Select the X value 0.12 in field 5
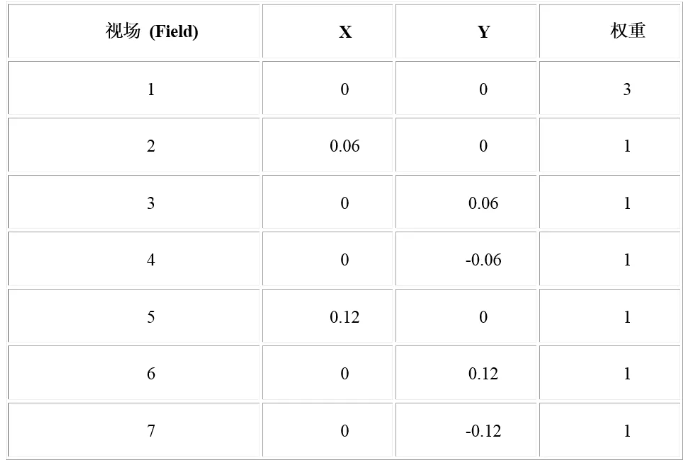 (x=344, y=317)
